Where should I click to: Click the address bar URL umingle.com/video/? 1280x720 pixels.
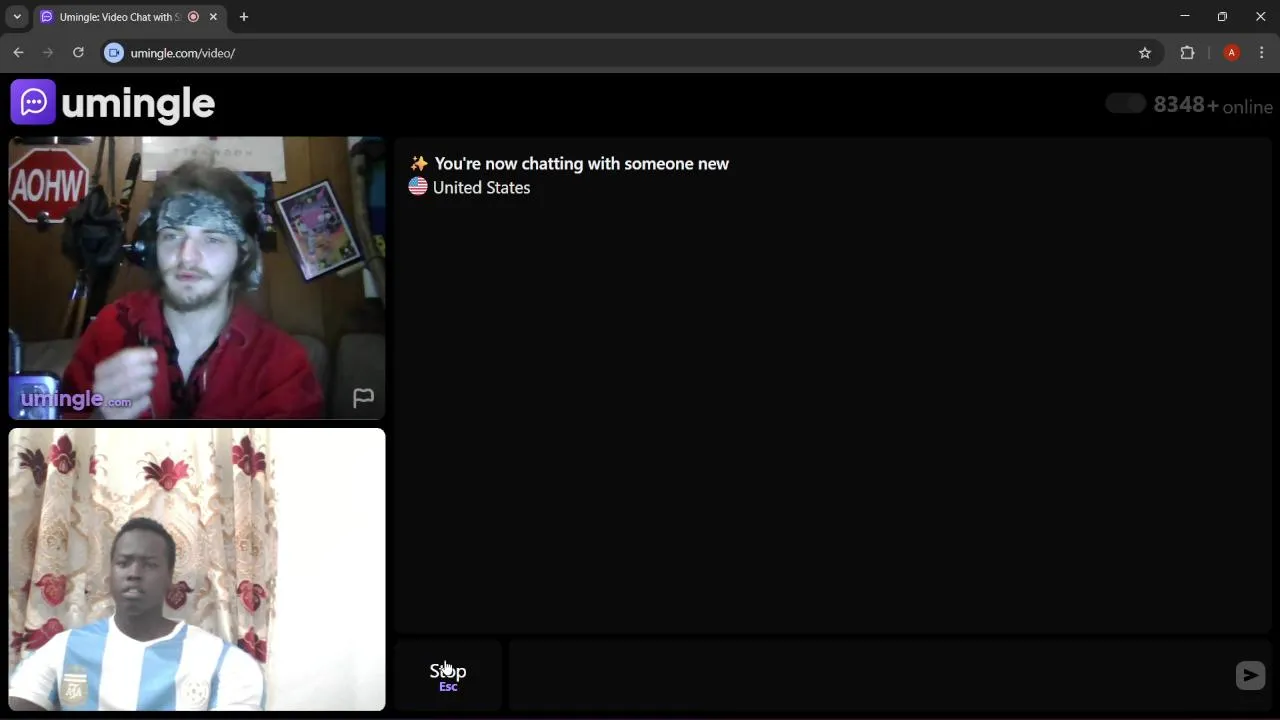click(x=182, y=53)
